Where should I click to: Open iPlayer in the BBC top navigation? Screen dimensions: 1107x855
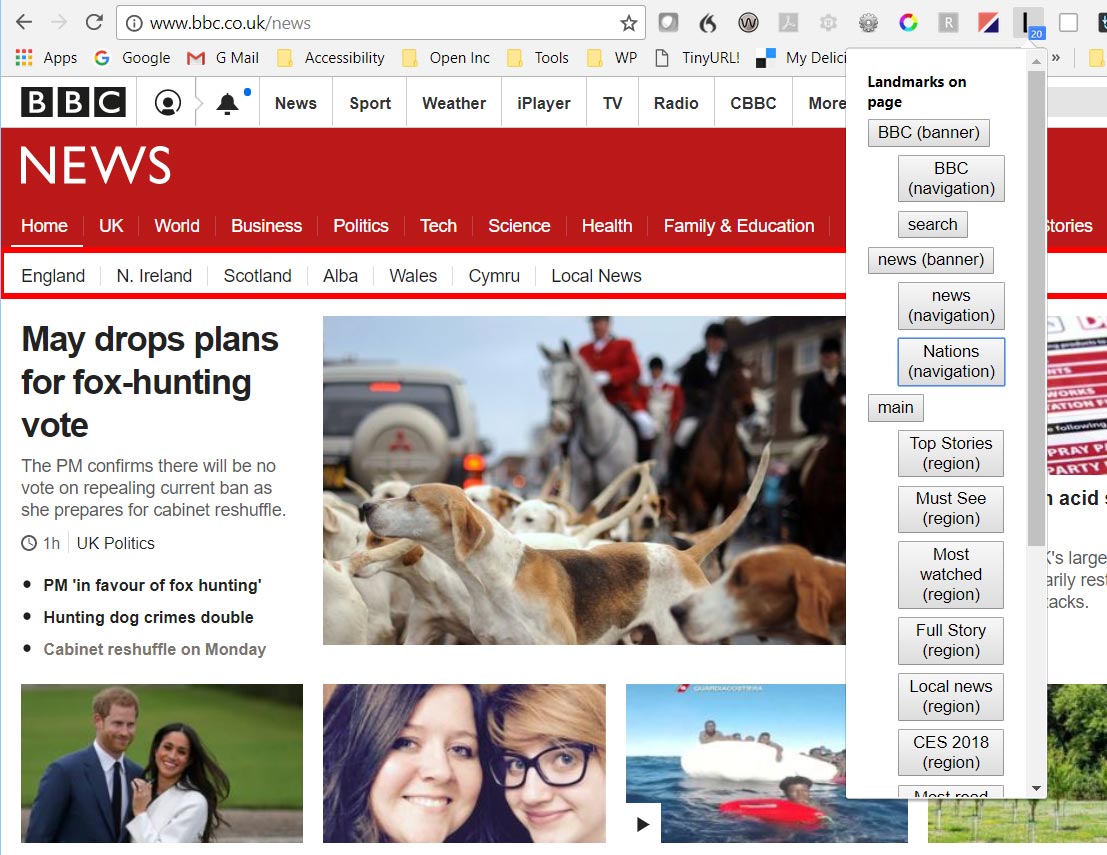544,103
